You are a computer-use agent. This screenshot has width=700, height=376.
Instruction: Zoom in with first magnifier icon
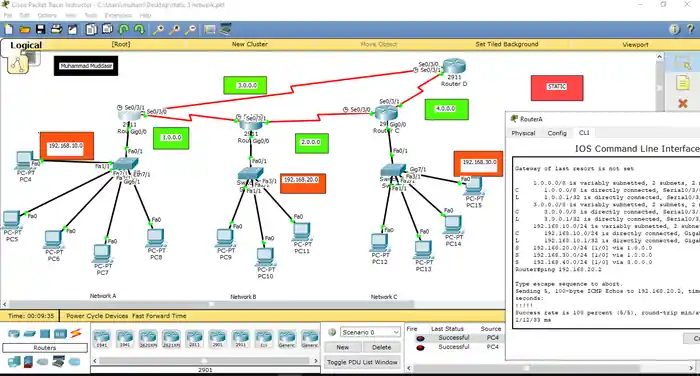[158, 29]
